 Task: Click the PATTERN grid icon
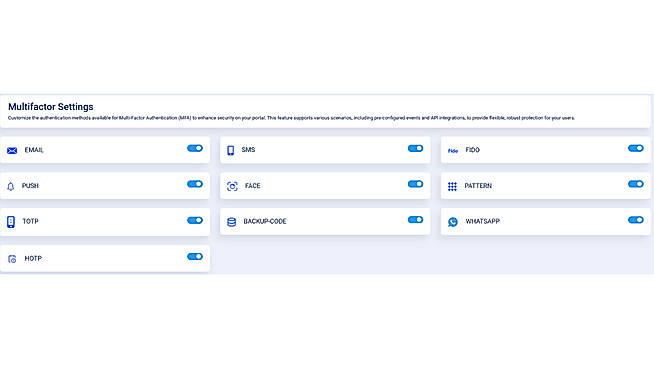pyautogui.click(x=452, y=186)
